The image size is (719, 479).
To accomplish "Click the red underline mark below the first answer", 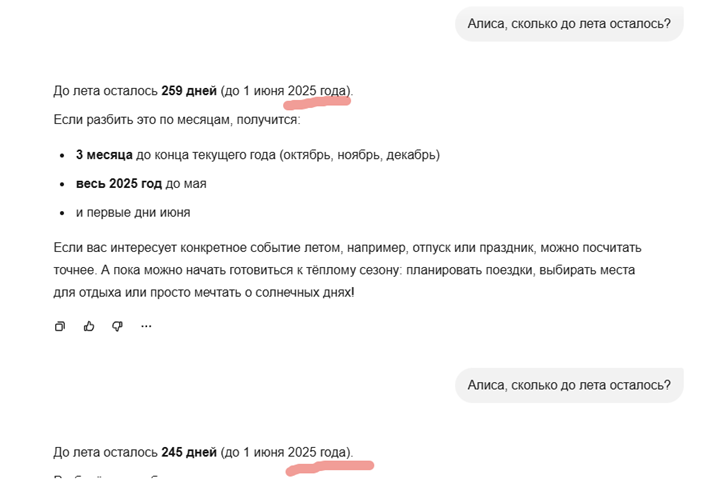I will click(x=317, y=103).
